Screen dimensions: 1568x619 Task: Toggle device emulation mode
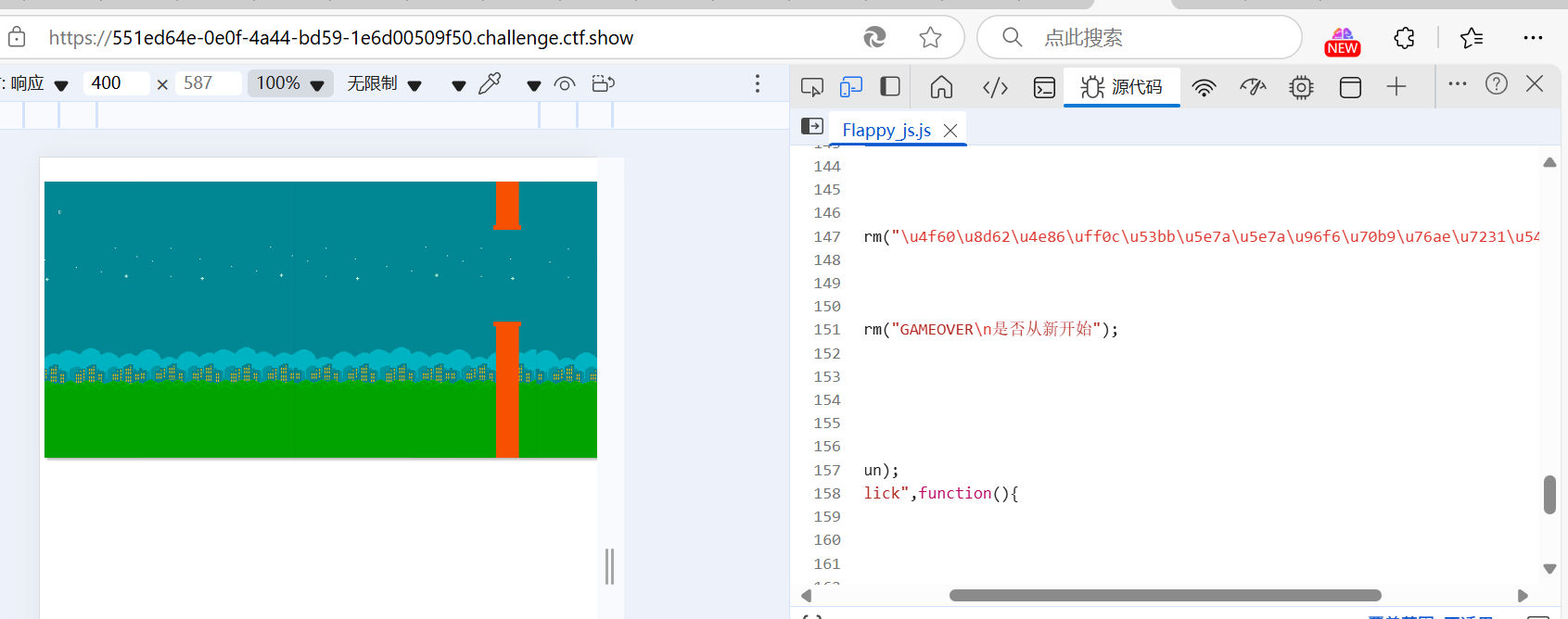(x=850, y=87)
